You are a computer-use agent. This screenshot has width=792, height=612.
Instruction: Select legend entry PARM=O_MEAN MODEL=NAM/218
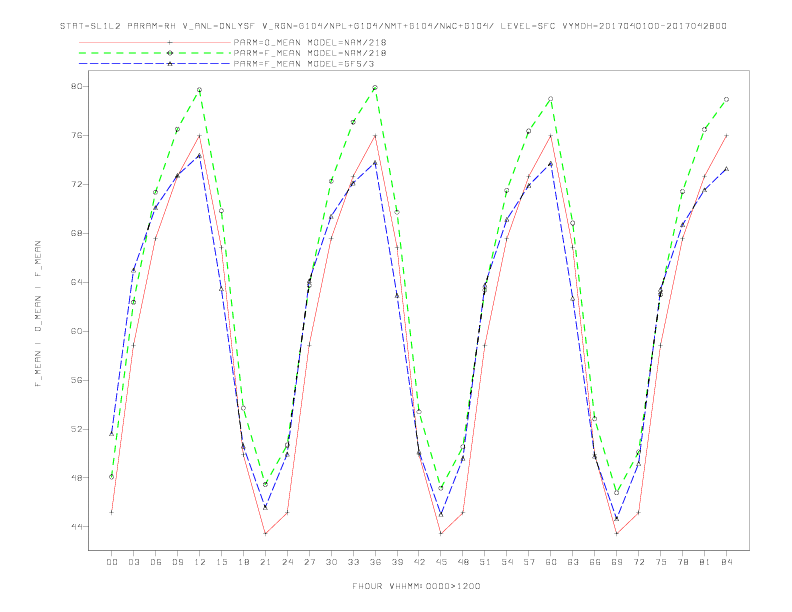pos(310,42)
